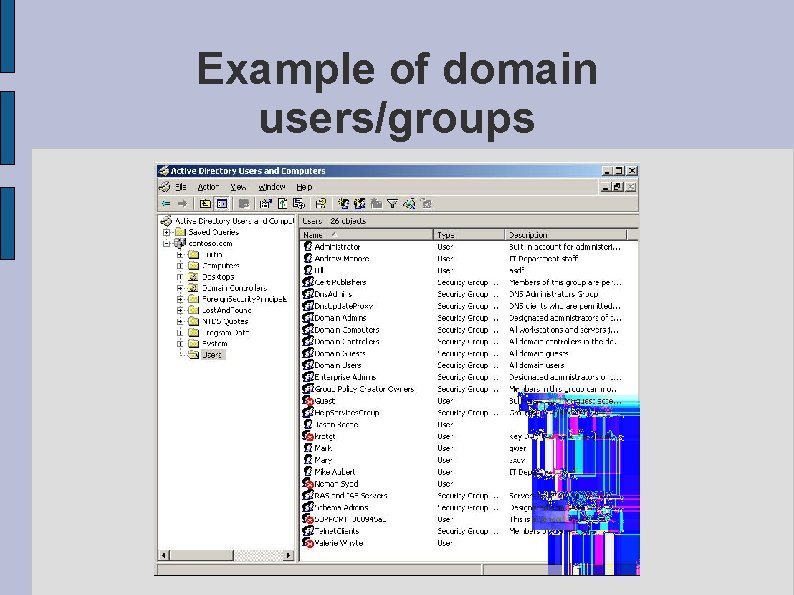Click the contoso.com domain icon
The width and height of the screenshot is (794, 595).
[x=180, y=243]
